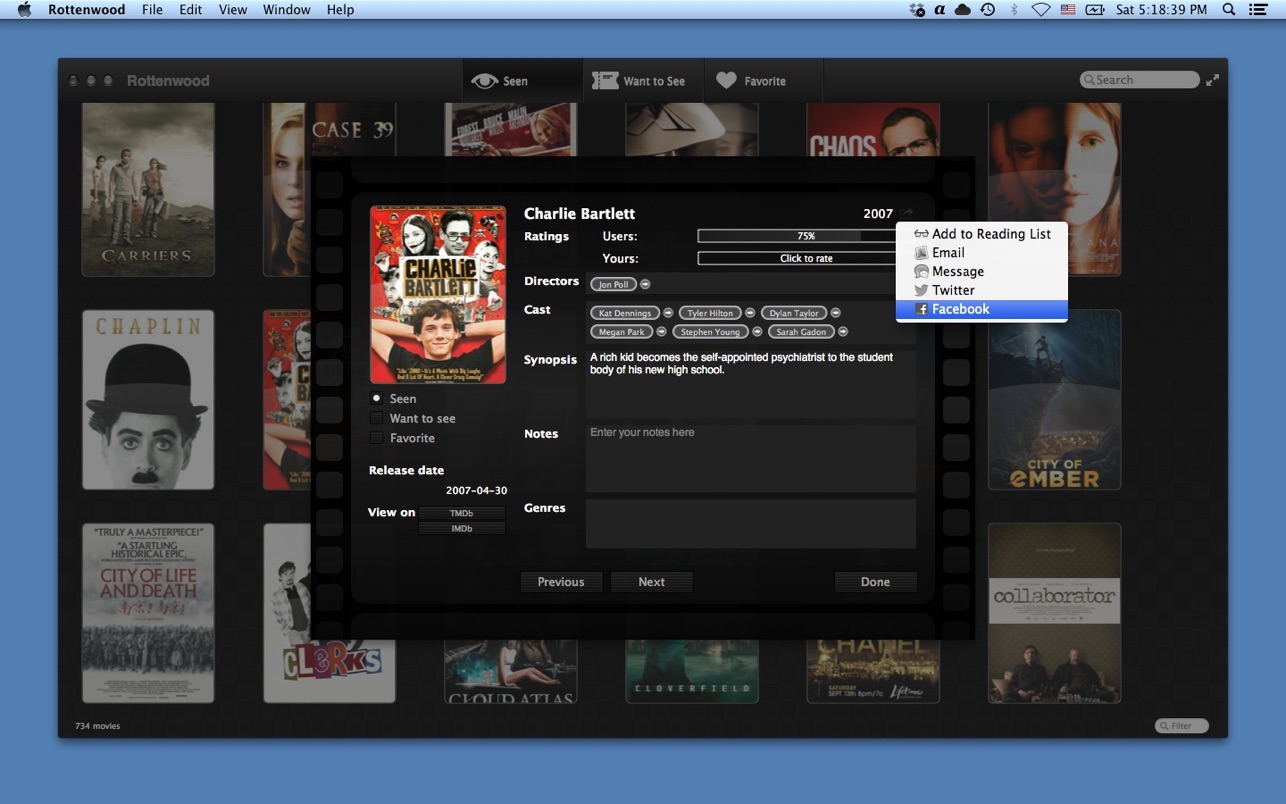
Task: Click the arrow icon next to Jon Poll
Action: coord(645,285)
